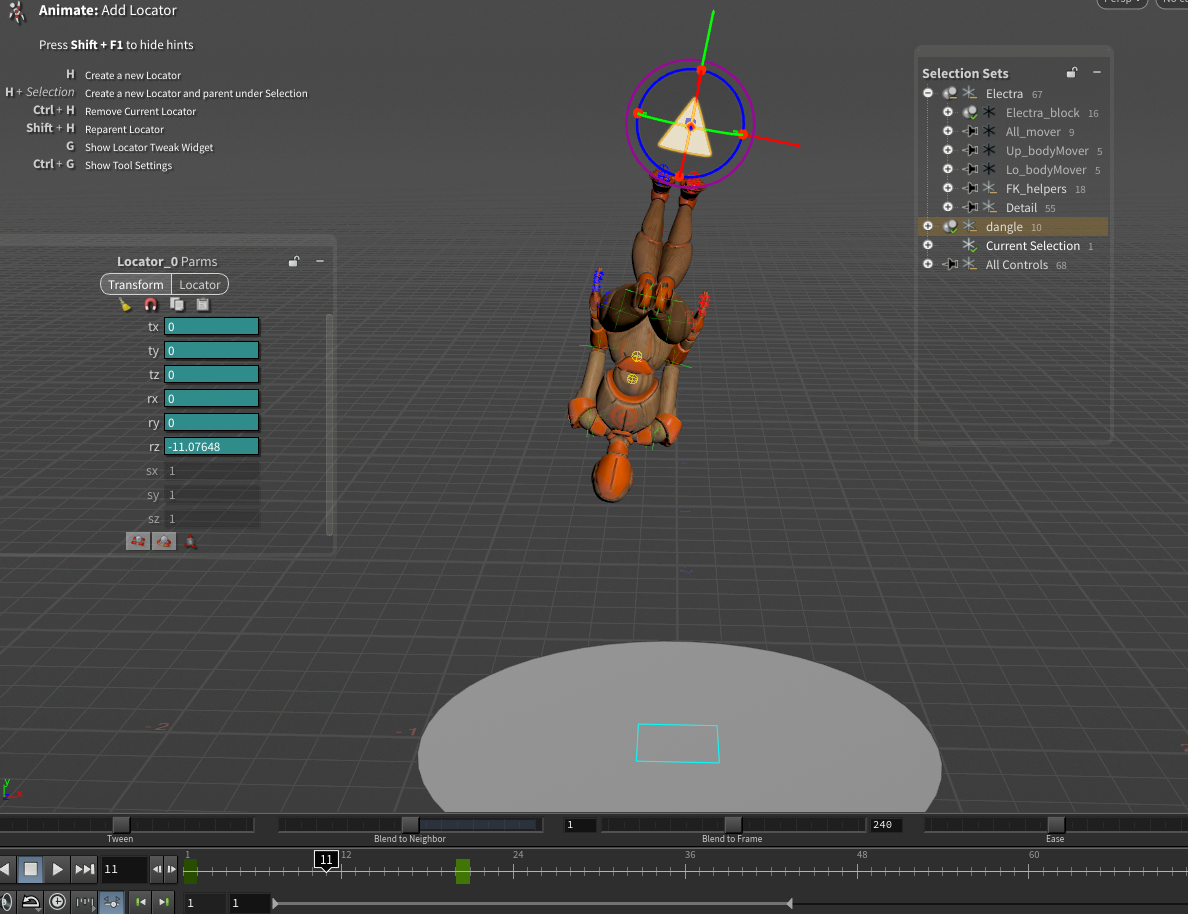Collapse the Electra selection set

coord(928,93)
